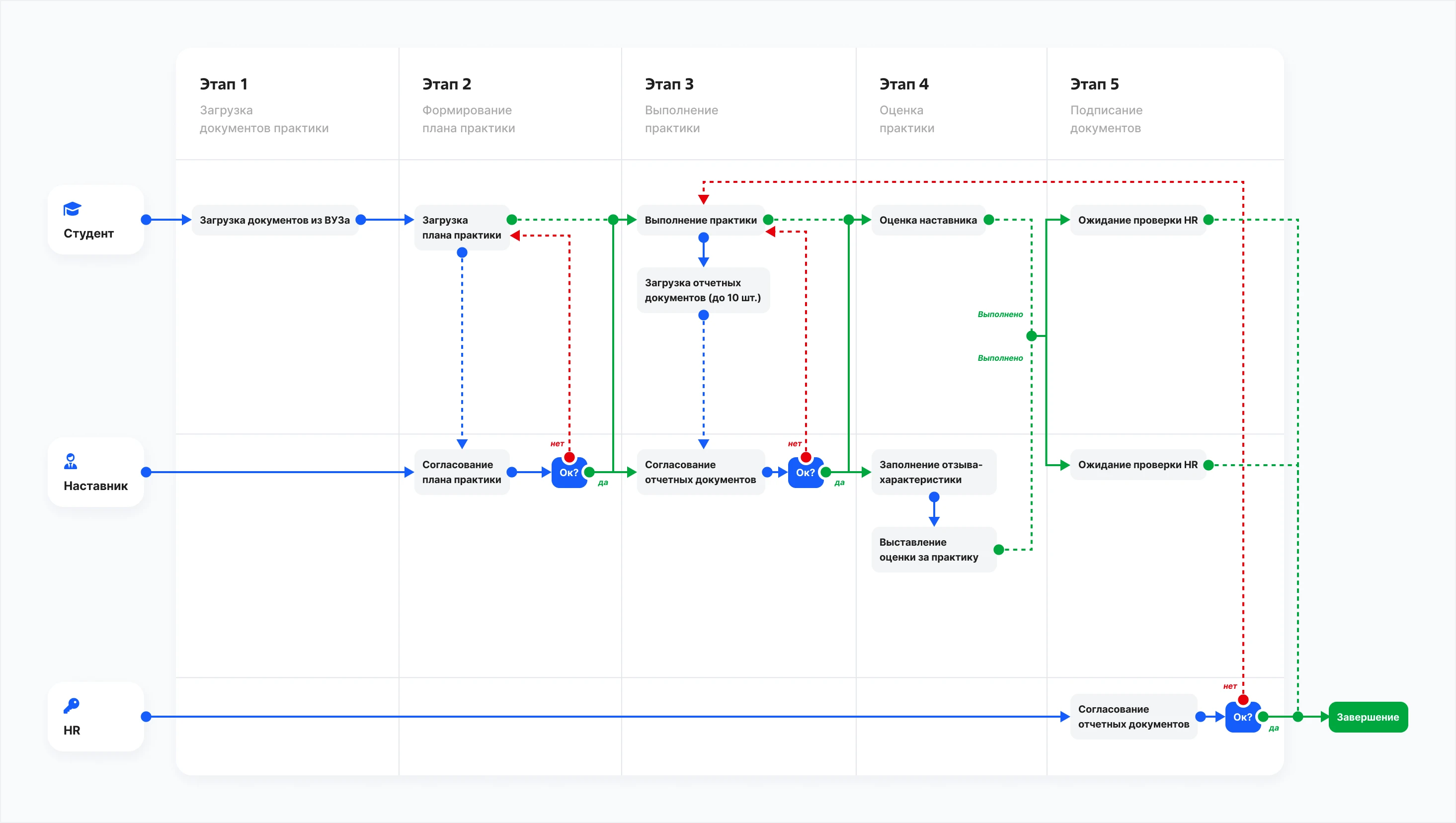The height and width of the screenshot is (823, 1456).
Task: Click the green Завершение button
Action: click(x=1368, y=717)
